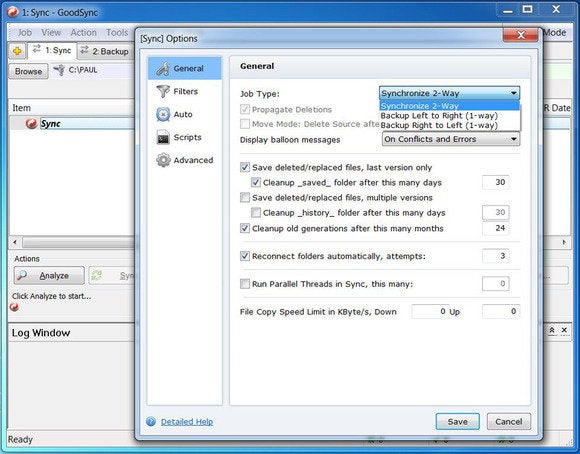Click the Analyze button
580x454 pixels.
49,276
